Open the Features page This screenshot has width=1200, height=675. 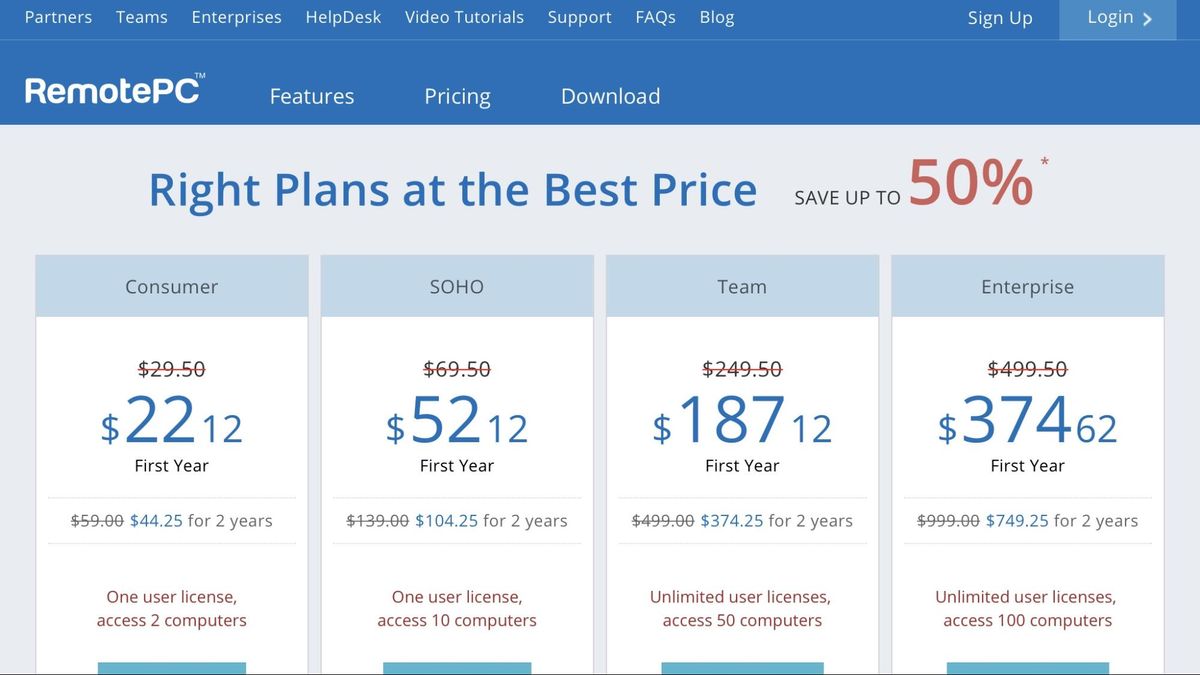coord(311,96)
